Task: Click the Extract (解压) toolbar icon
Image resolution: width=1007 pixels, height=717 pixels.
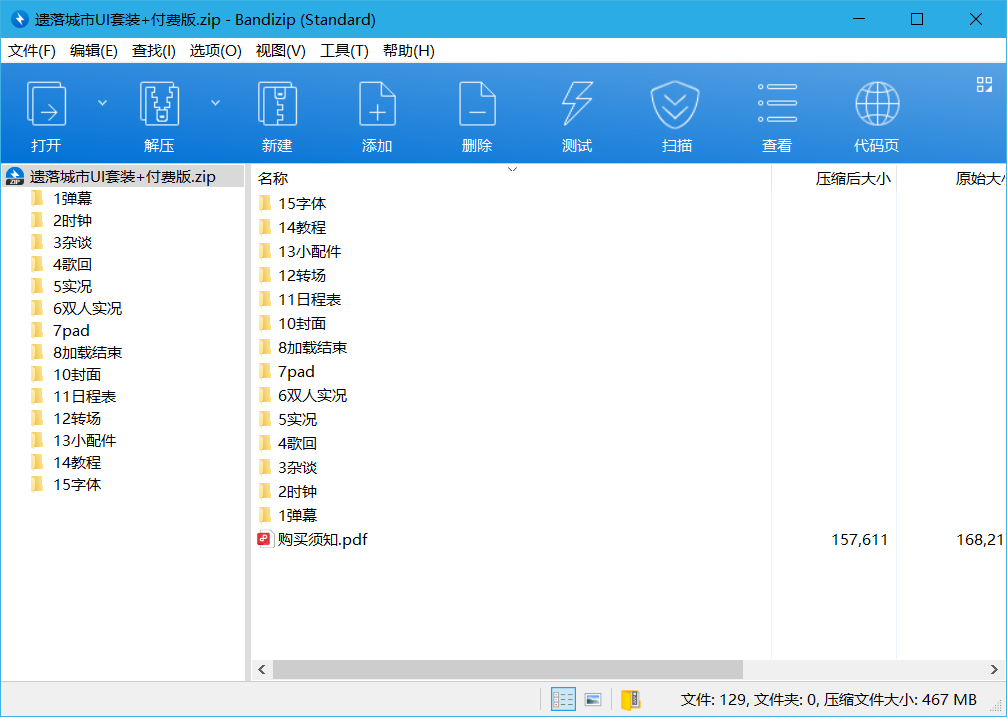Action: coord(159,103)
